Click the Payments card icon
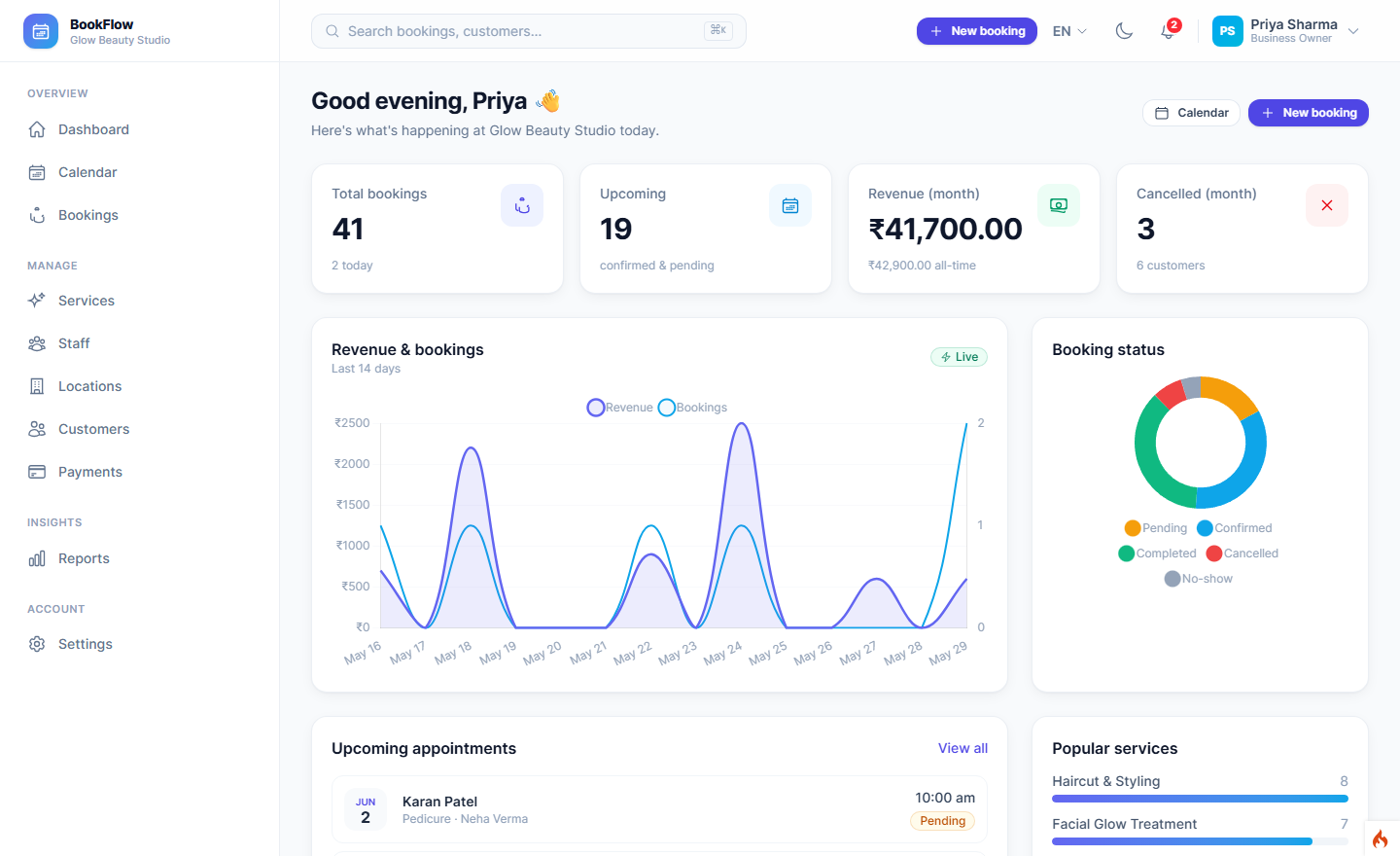The height and width of the screenshot is (856, 1400). pyautogui.click(x=37, y=472)
